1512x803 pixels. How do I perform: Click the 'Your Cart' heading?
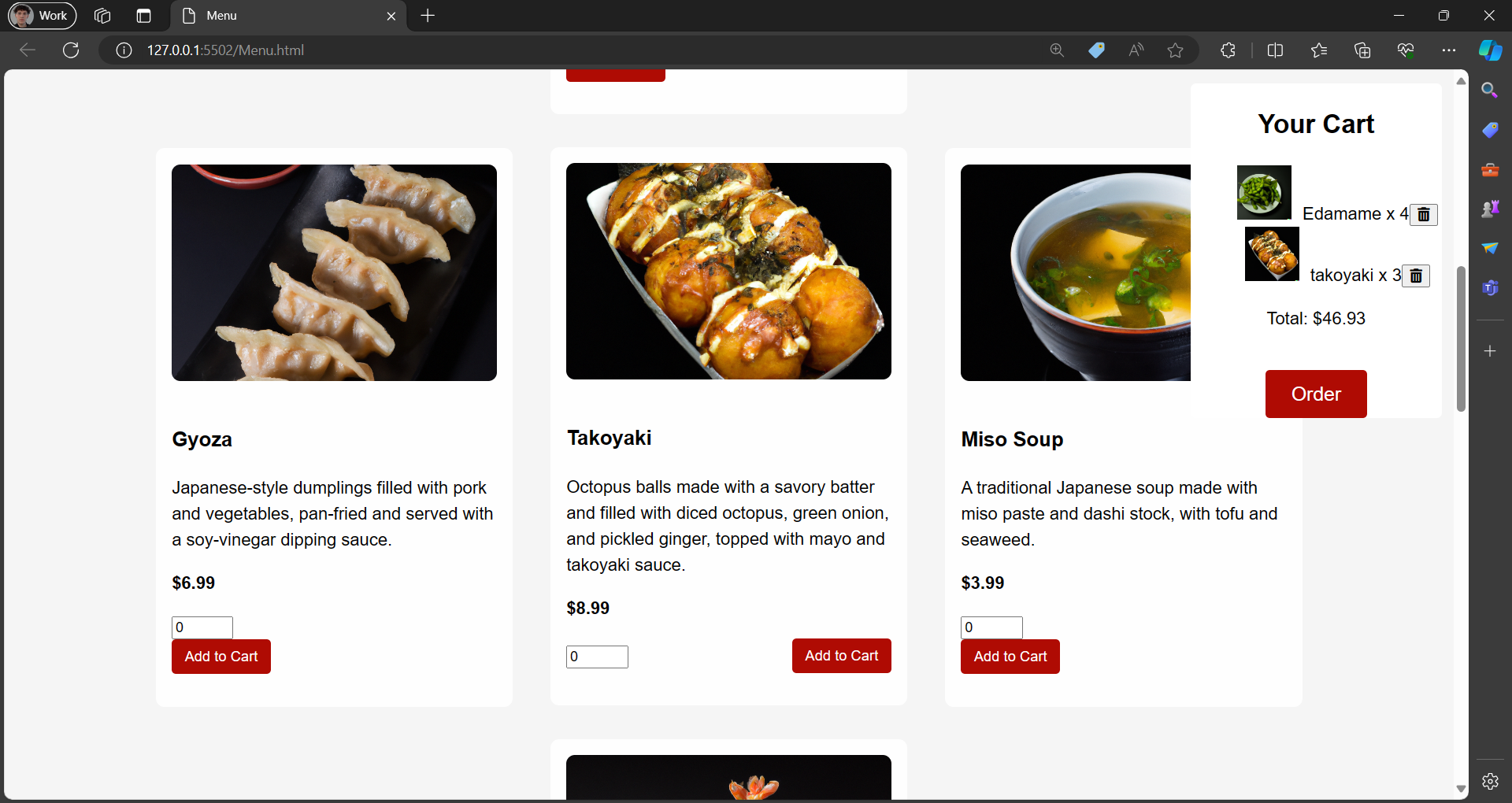tap(1316, 124)
